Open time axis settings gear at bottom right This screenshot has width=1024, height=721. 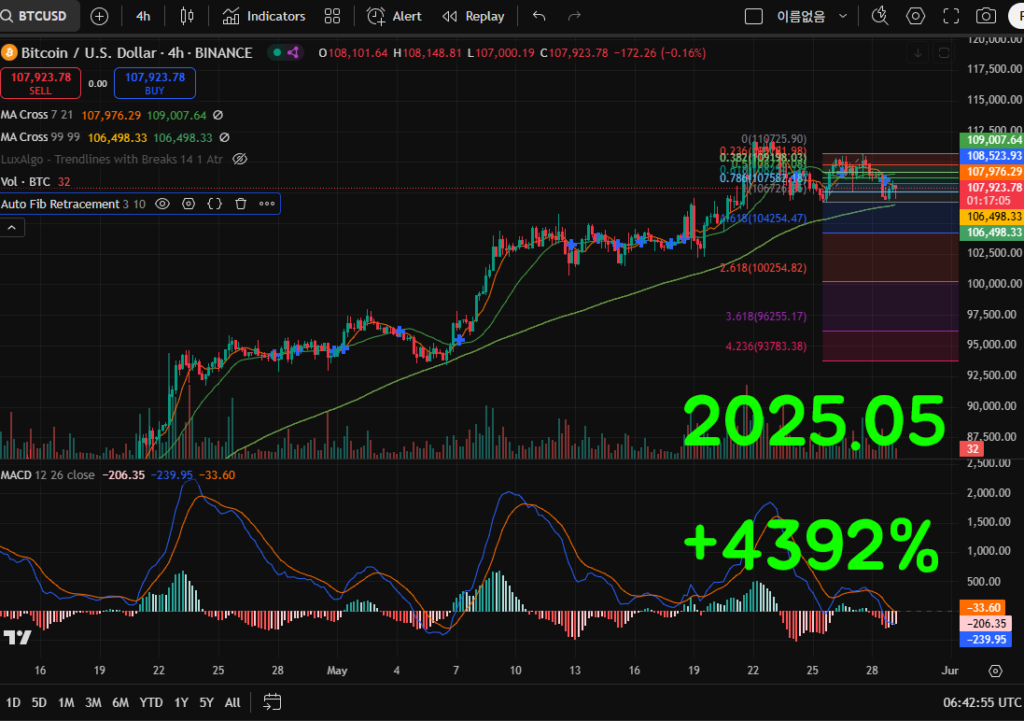click(x=995, y=671)
